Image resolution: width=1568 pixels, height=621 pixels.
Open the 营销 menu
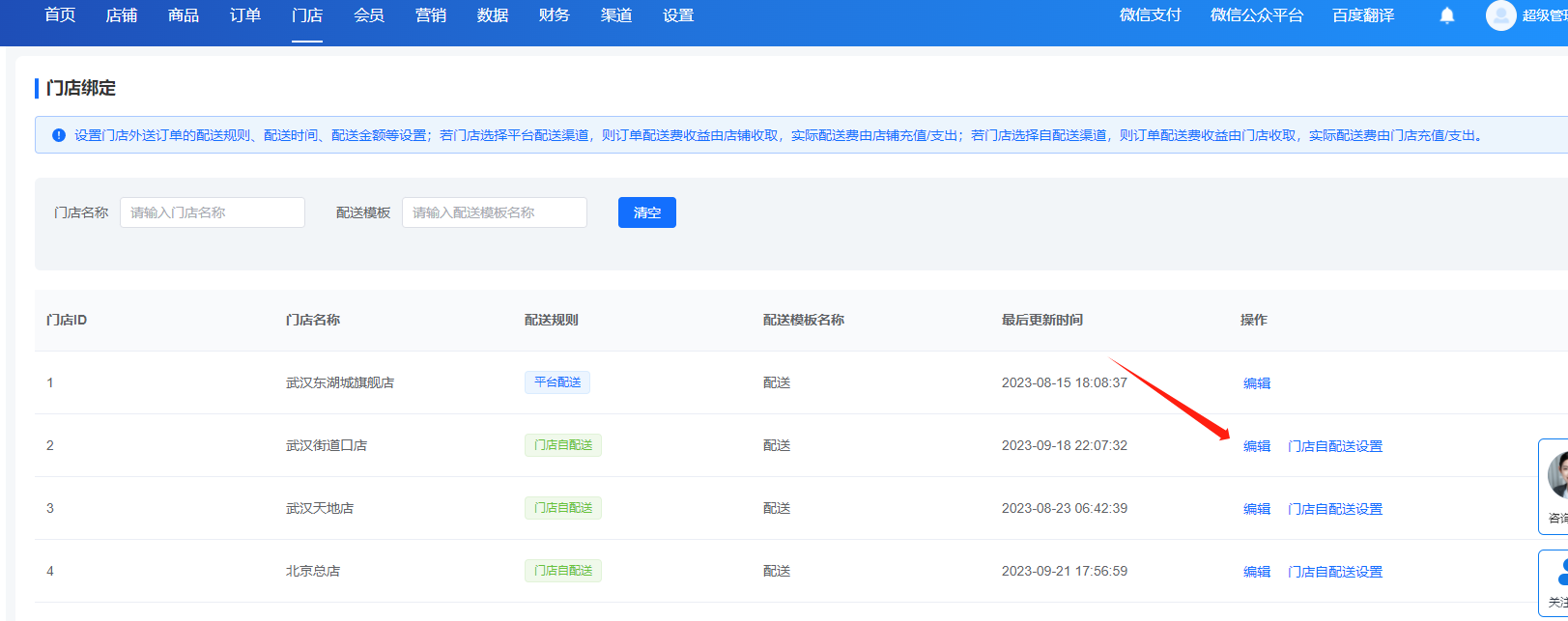431,15
